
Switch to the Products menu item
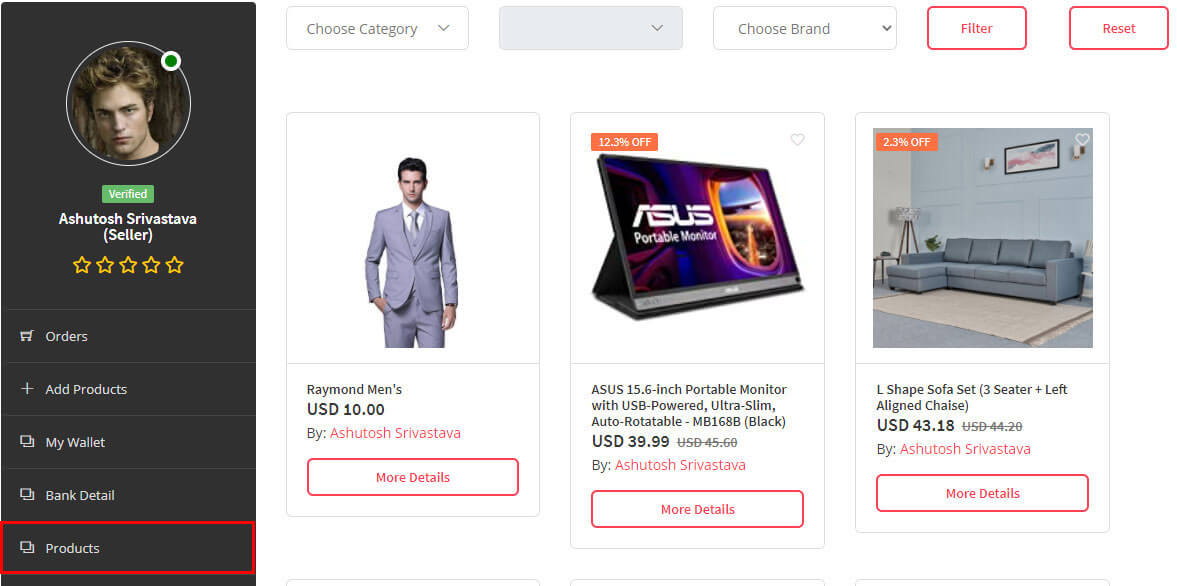click(x=74, y=547)
